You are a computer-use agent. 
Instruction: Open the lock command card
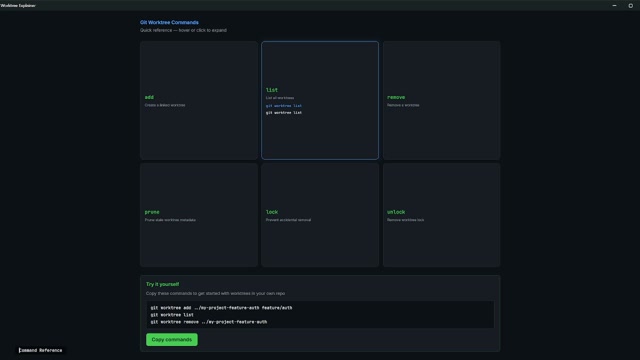click(x=320, y=215)
